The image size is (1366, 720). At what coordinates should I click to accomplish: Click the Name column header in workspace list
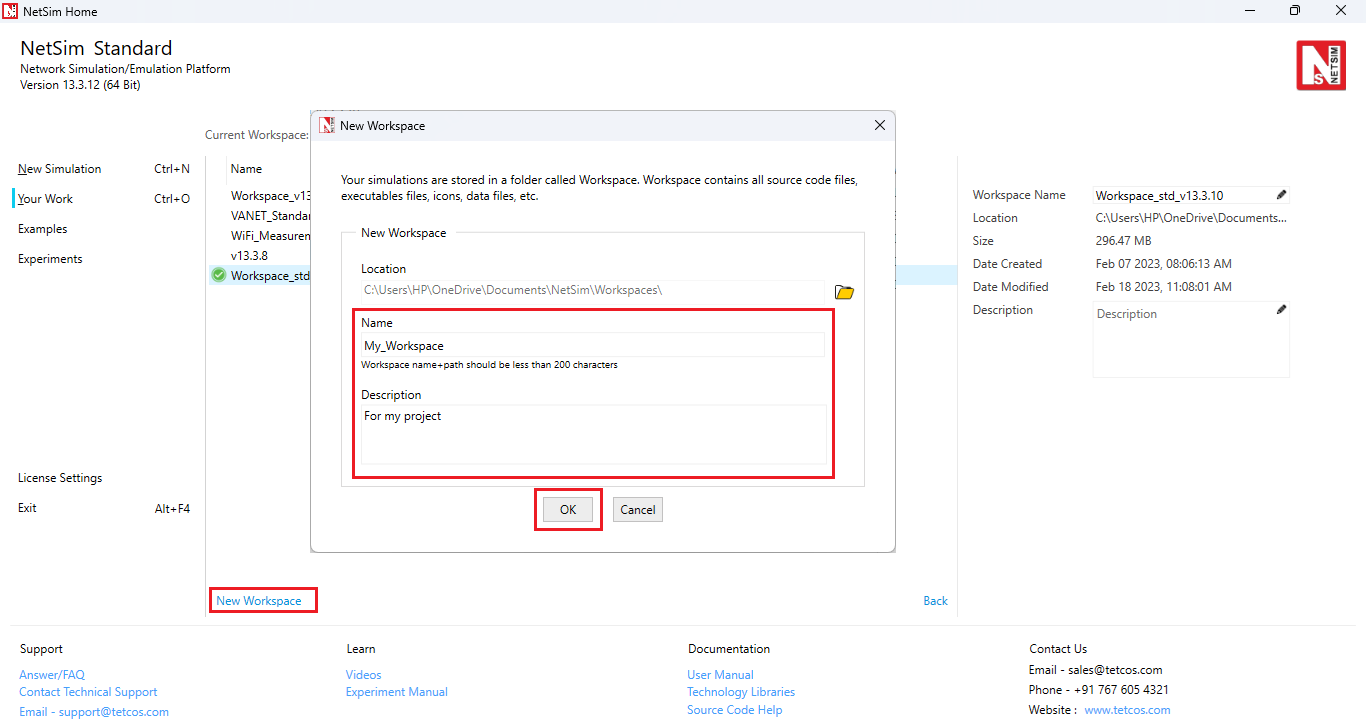point(246,169)
